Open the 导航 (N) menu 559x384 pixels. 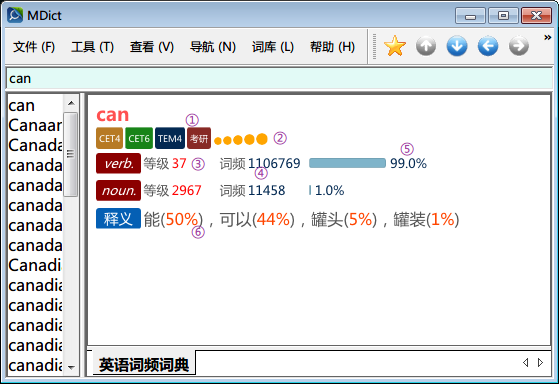(x=212, y=47)
